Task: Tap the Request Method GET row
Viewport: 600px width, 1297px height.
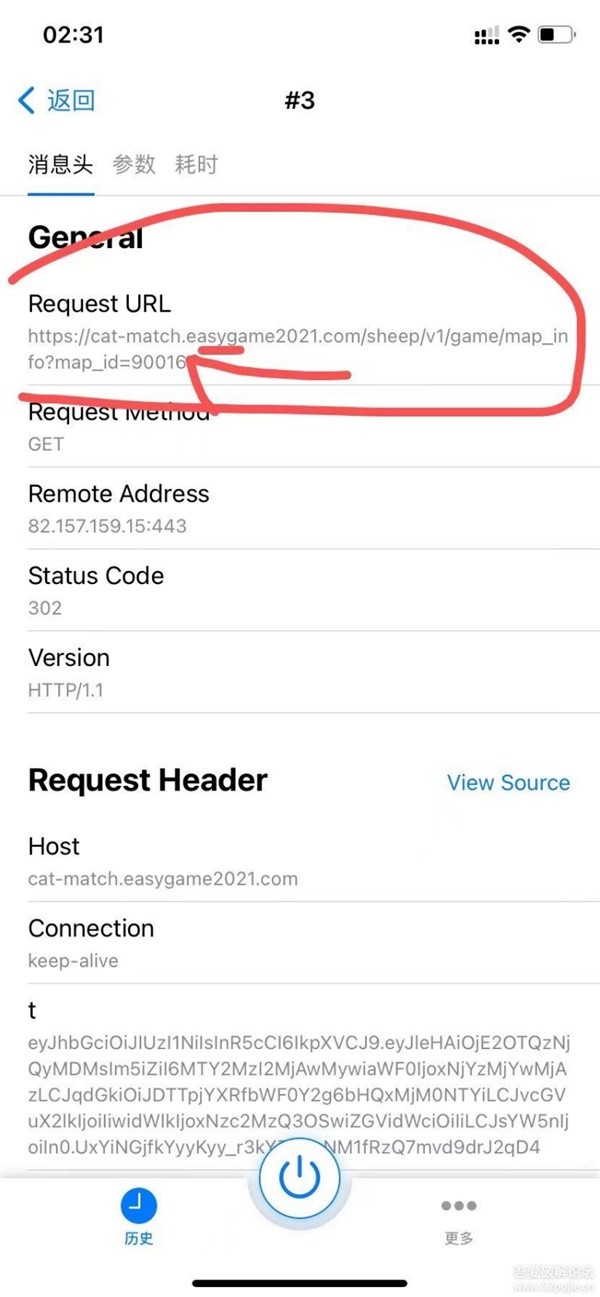Action: point(300,427)
